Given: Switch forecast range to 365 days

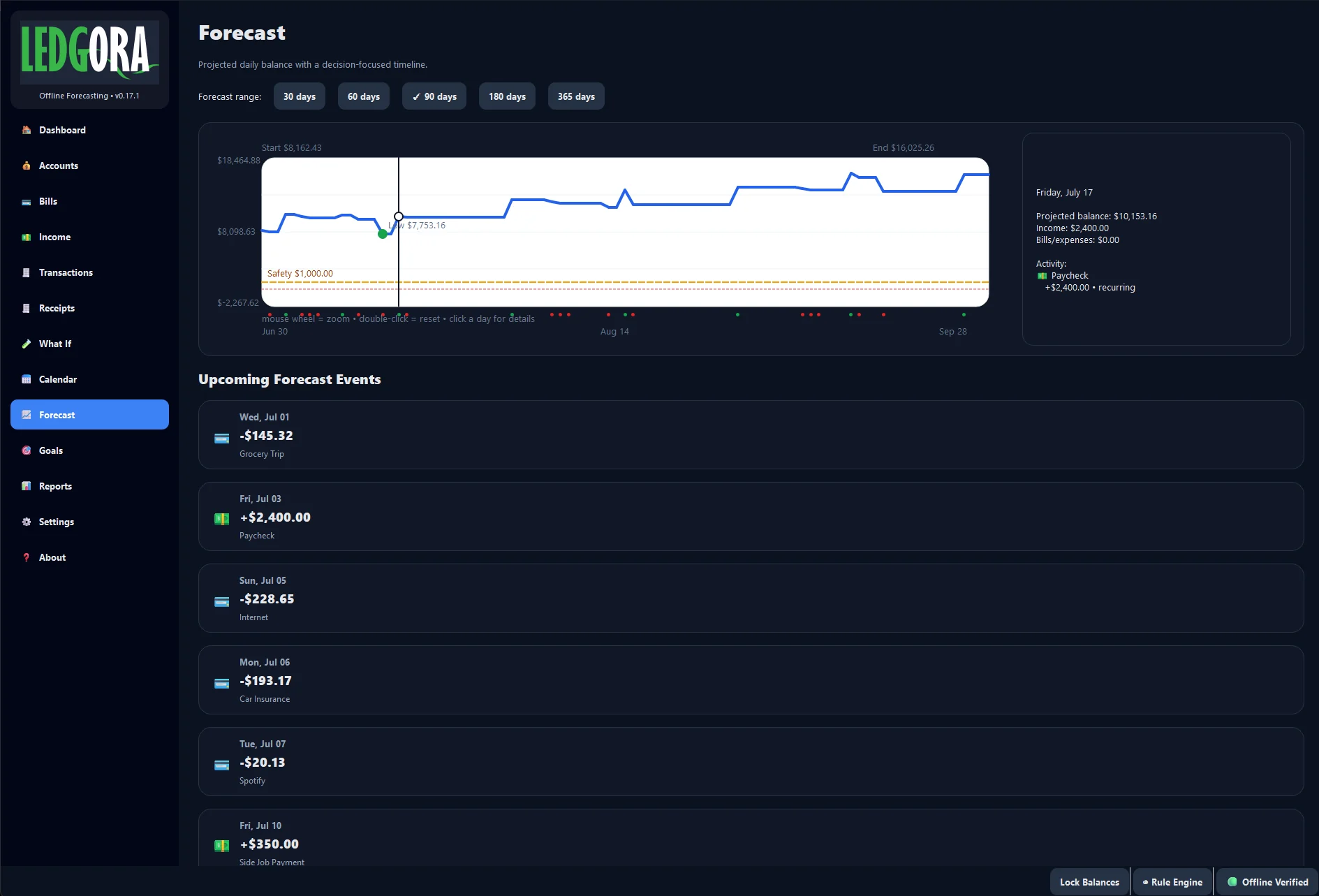Looking at the screenshot, I should (x=576, y=96).
